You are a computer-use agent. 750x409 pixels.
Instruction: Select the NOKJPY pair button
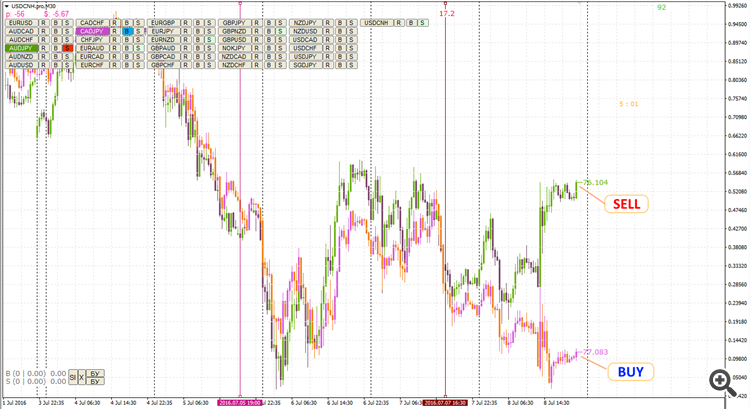tap(234, 48)
